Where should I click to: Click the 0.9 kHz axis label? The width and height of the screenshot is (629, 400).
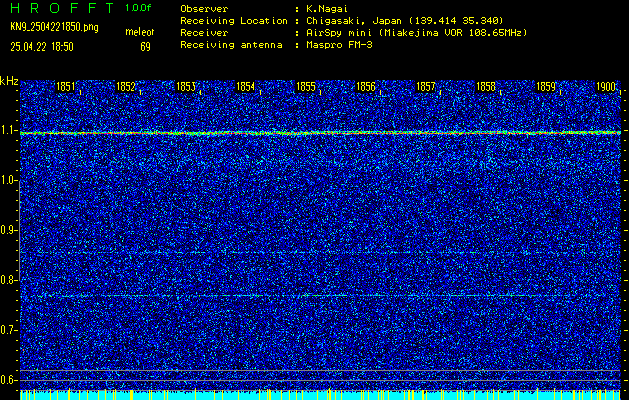7,230
